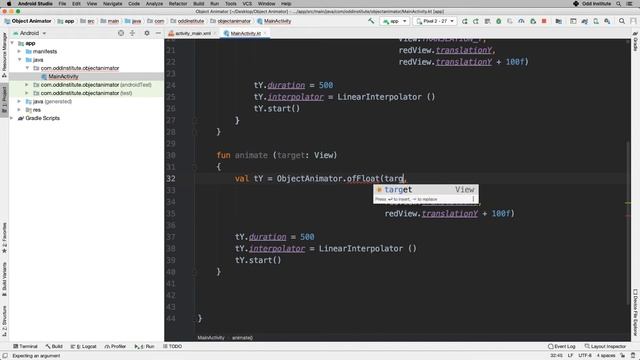Click the Search Everywhere magnifier icon
640x360 pixels.
tap(622, 21)
